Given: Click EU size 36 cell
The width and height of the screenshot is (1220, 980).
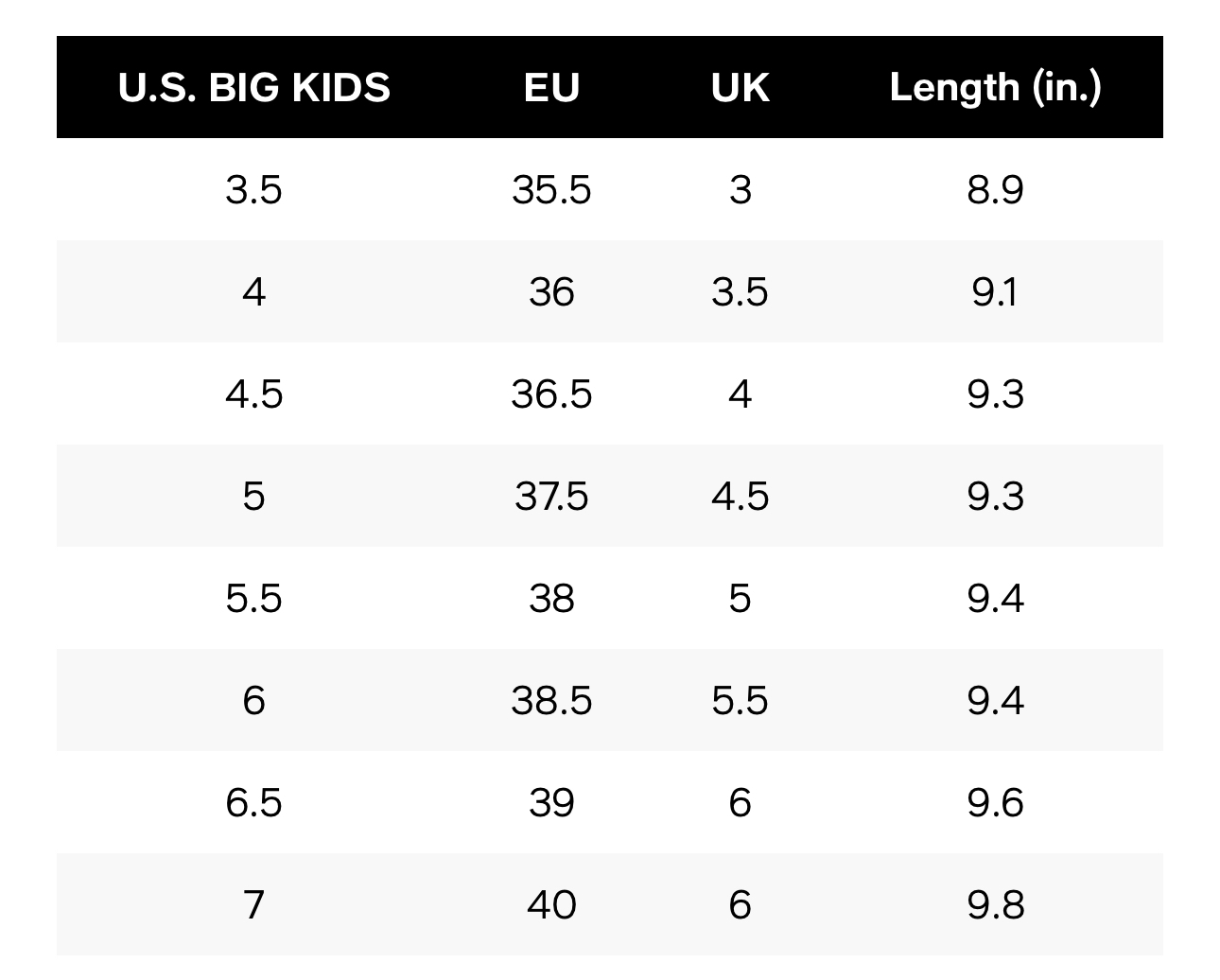Looking at the screenshot, I should [x=551, y=291].
